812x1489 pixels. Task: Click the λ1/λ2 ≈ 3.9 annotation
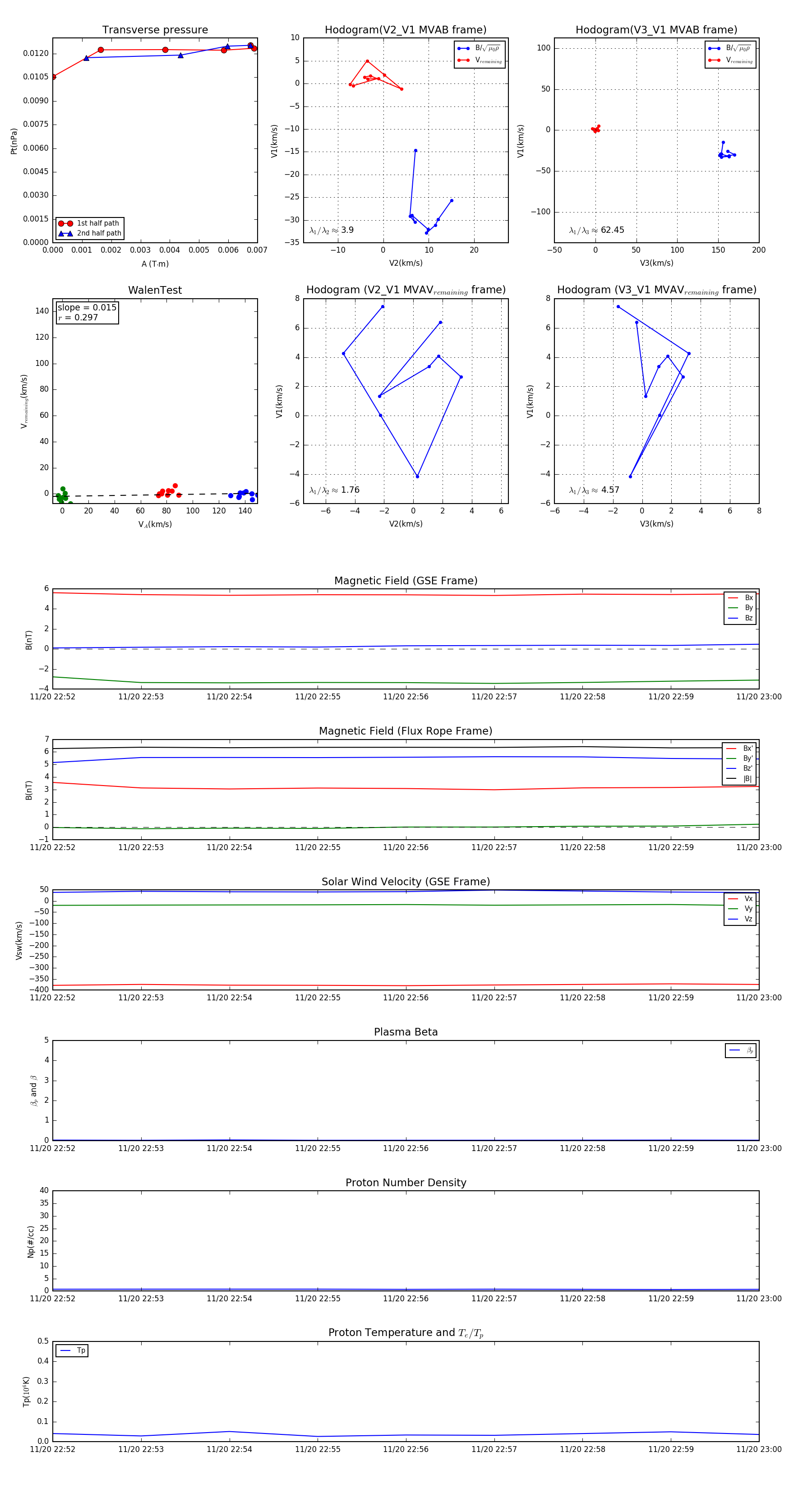click(332, 230)
